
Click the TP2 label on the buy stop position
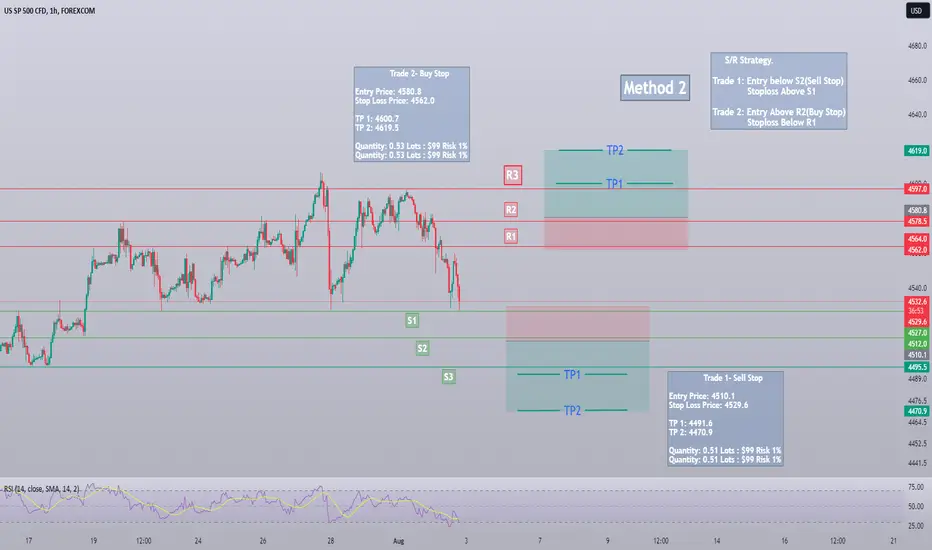615,150
